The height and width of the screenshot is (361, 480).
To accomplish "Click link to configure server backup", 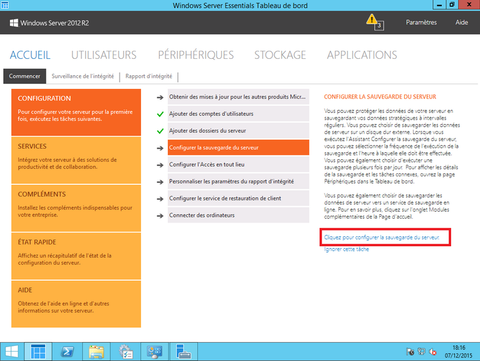I will point(382,237).
